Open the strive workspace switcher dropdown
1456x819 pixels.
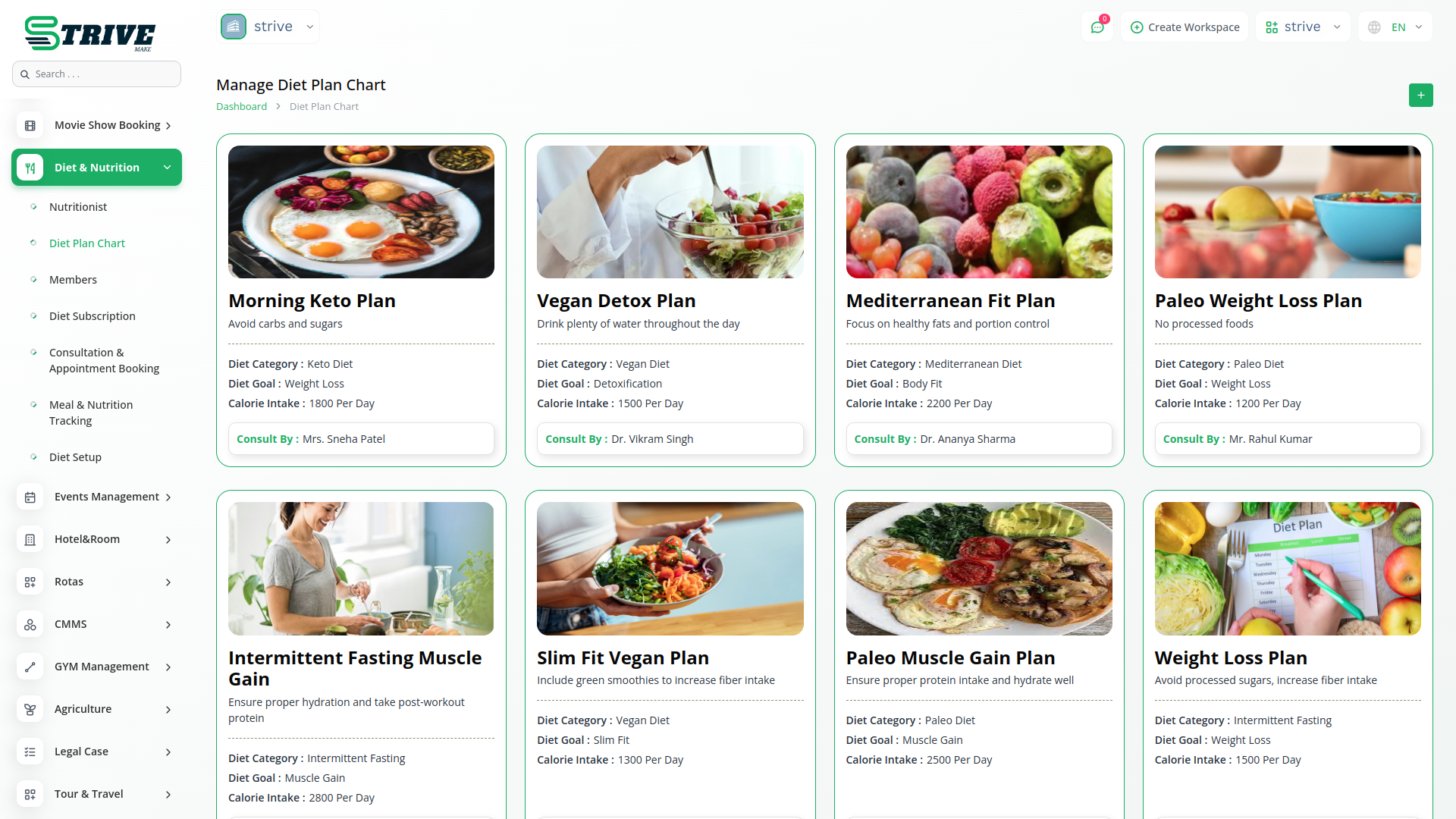click(1302, 27)
